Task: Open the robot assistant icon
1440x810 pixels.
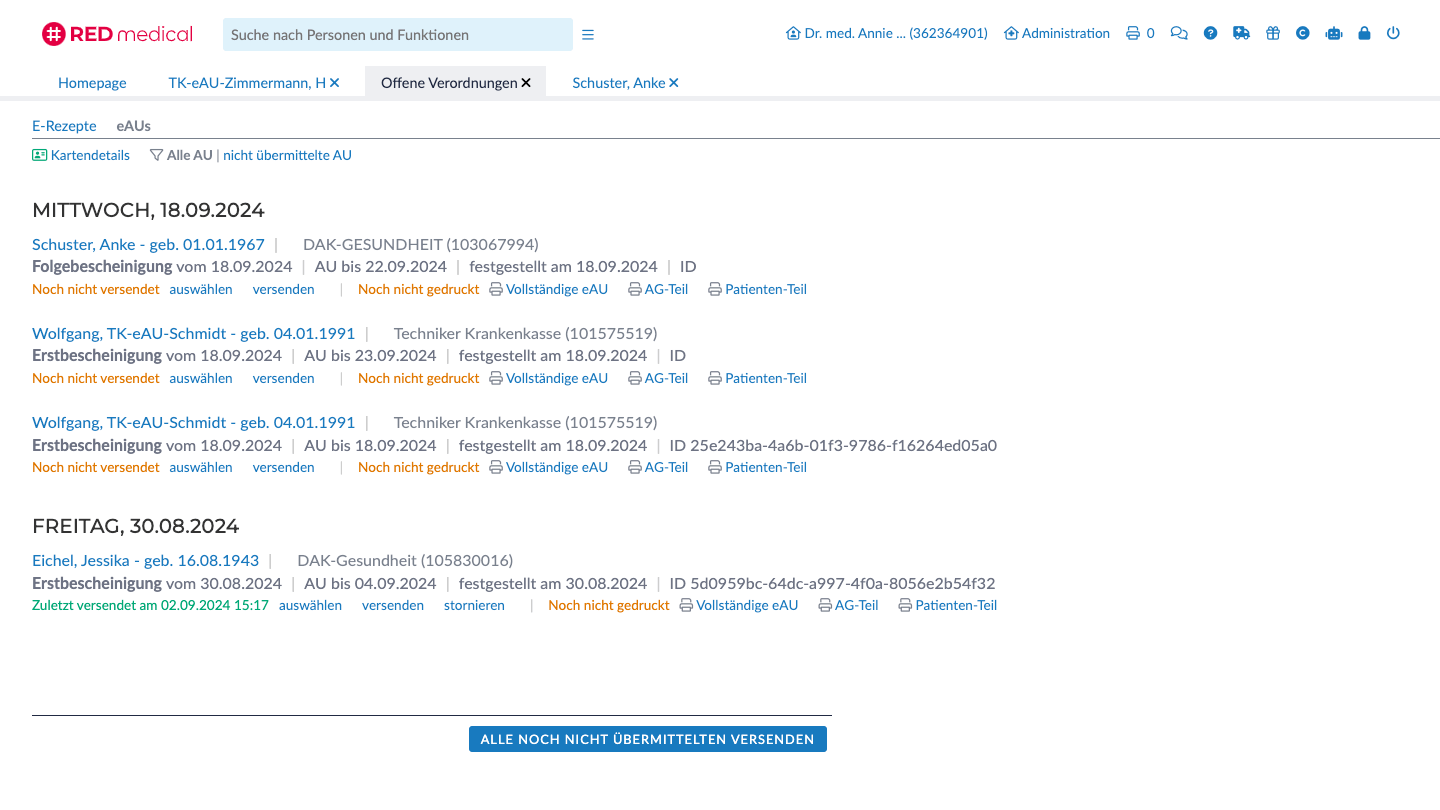Action: [x=1333, y=33]
